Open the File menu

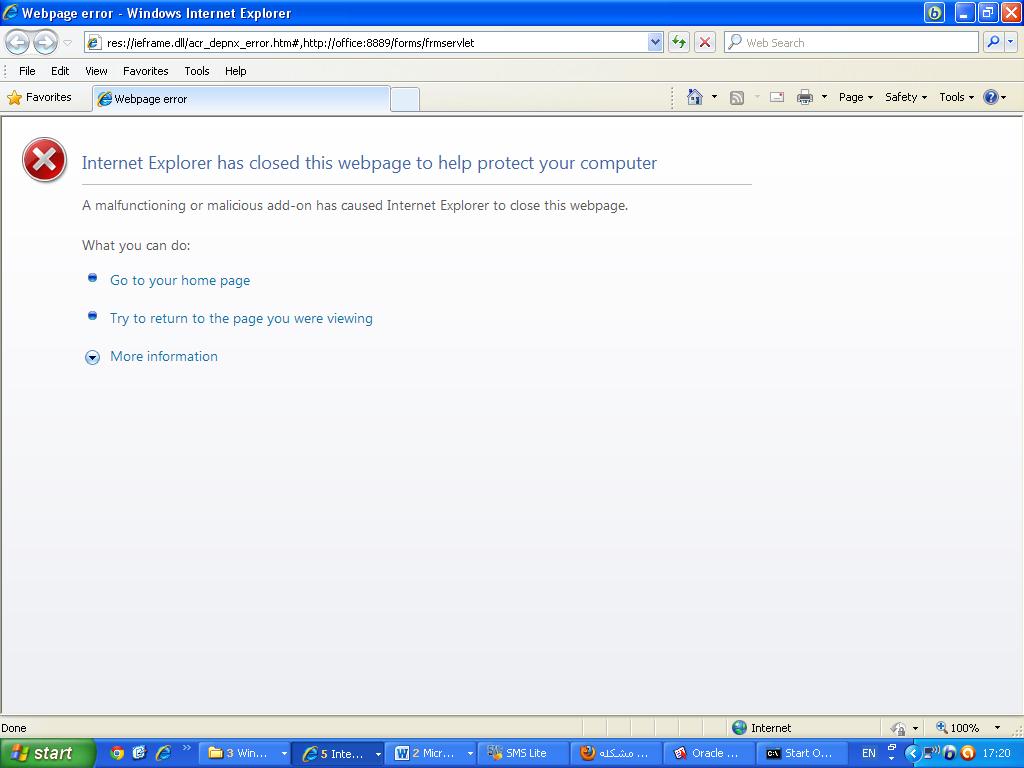click(x=27, y=71)
